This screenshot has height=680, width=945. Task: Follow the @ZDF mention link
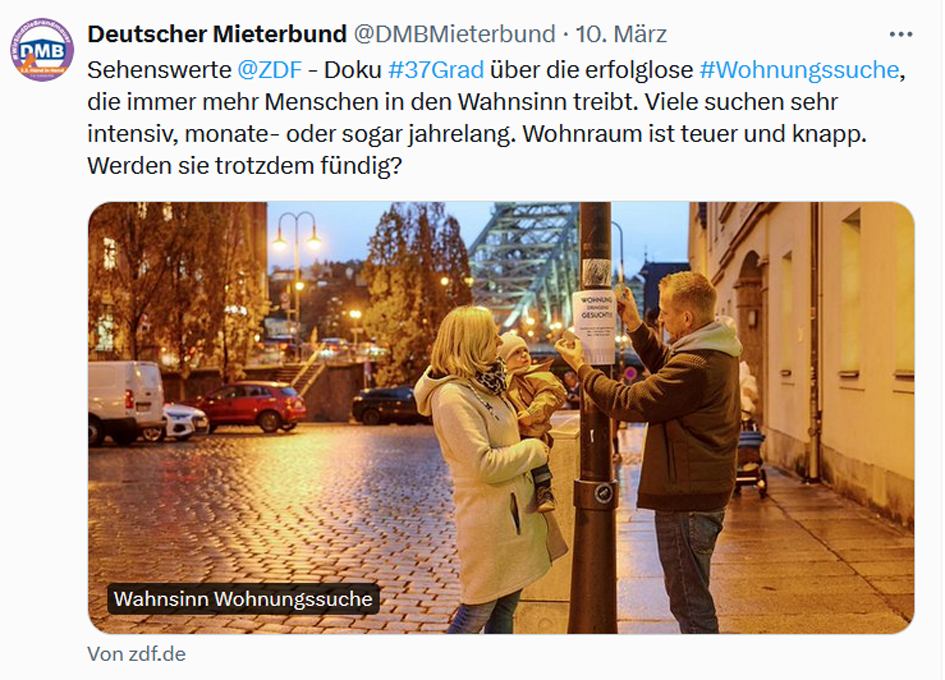pyautogui.click(x=269, y=70)
